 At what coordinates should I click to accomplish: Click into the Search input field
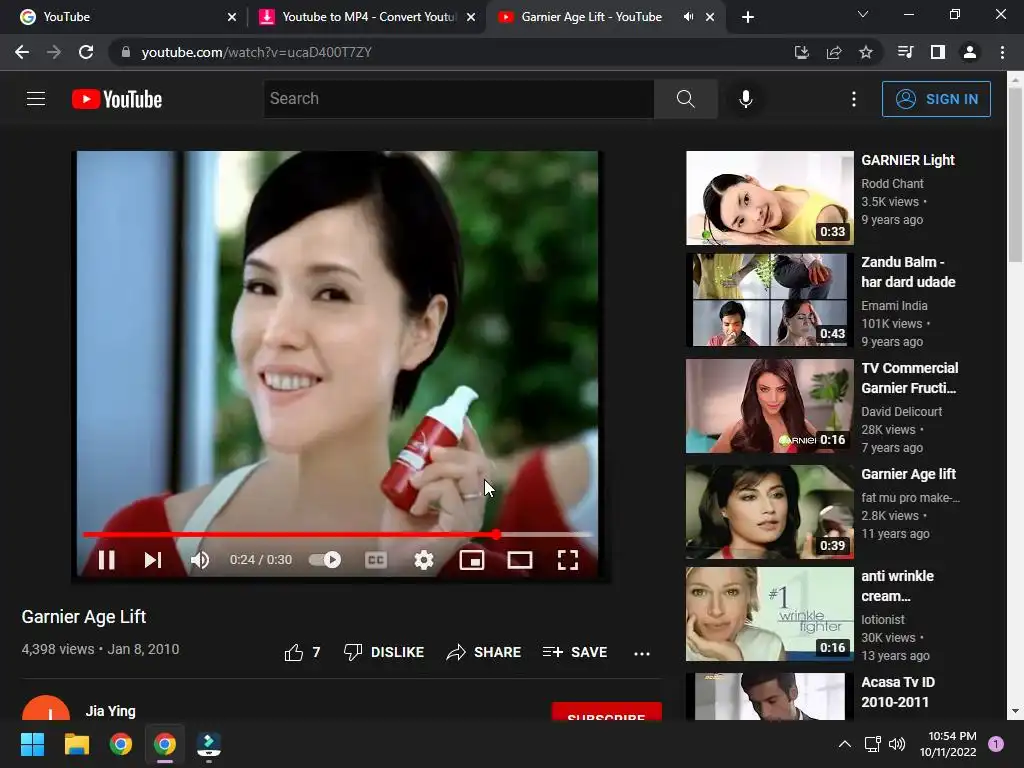(x=458, y=99)
